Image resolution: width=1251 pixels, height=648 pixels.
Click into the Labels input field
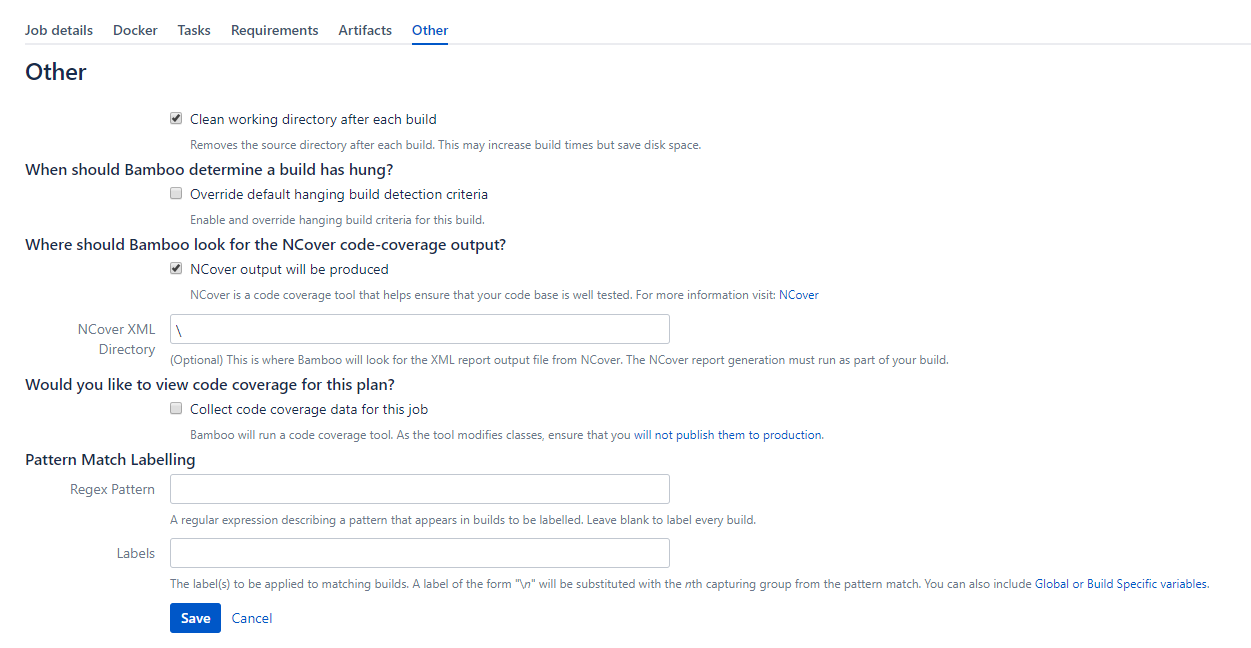pyautogui.click(x=419, y=553)
